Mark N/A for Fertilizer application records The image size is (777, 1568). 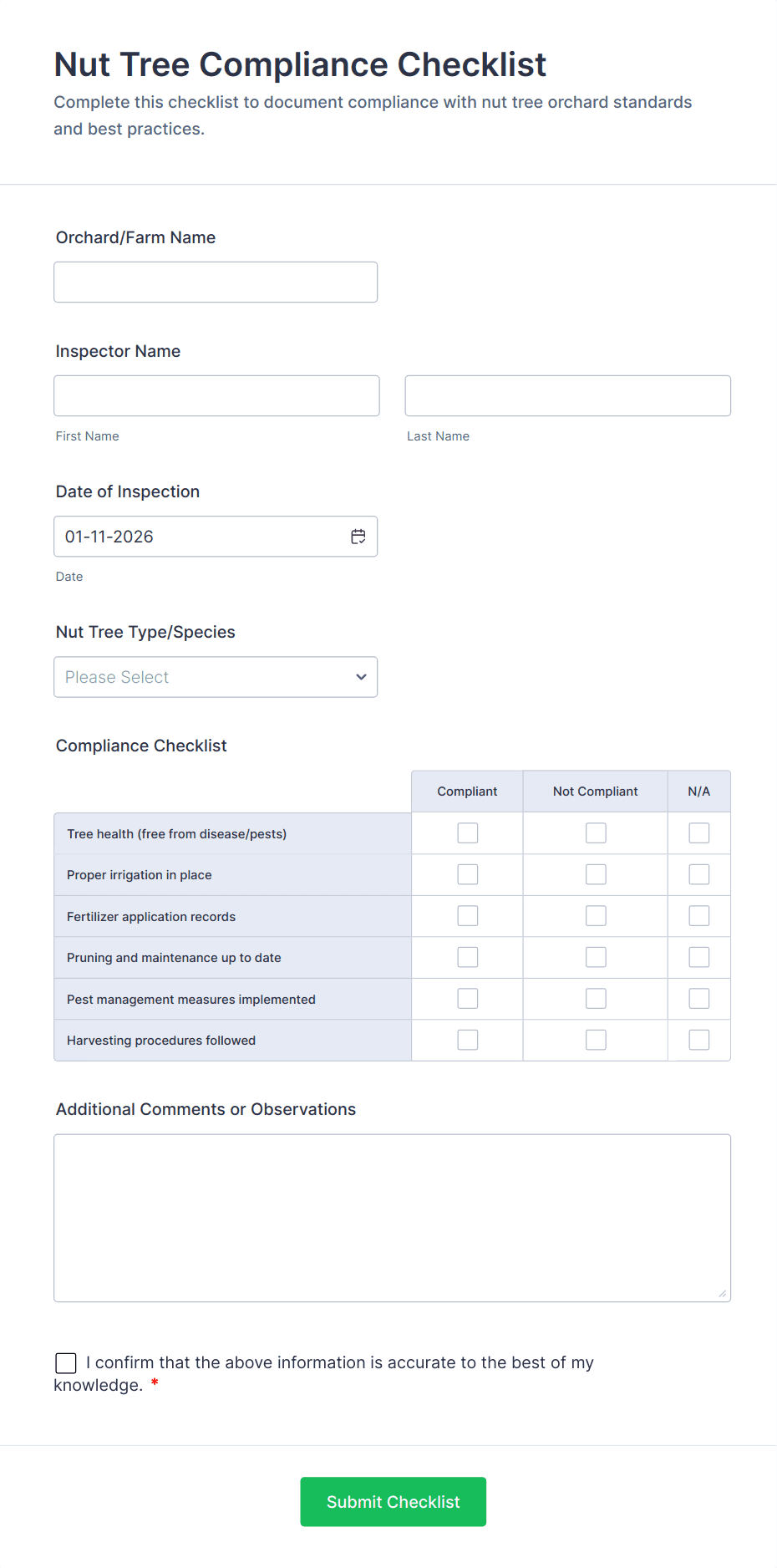tap(698, 915)
